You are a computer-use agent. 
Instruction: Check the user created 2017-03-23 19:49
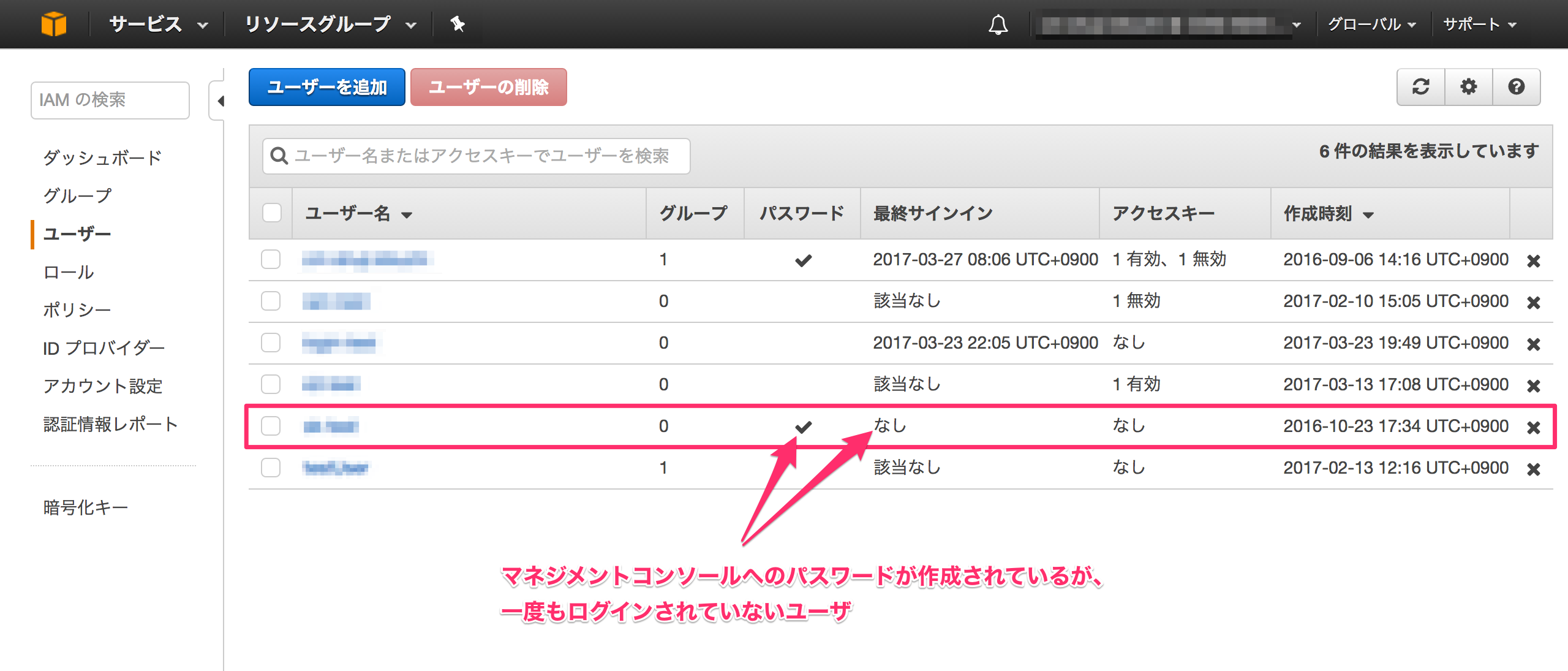(271, 343)
